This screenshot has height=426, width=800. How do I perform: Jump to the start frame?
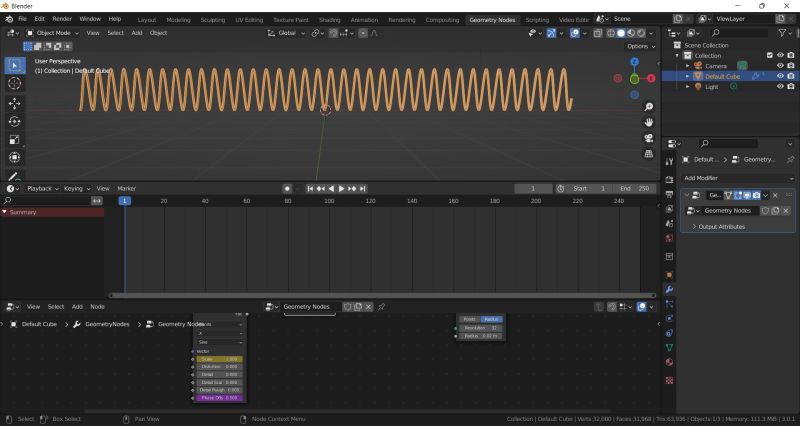click(x=310, y=188)
